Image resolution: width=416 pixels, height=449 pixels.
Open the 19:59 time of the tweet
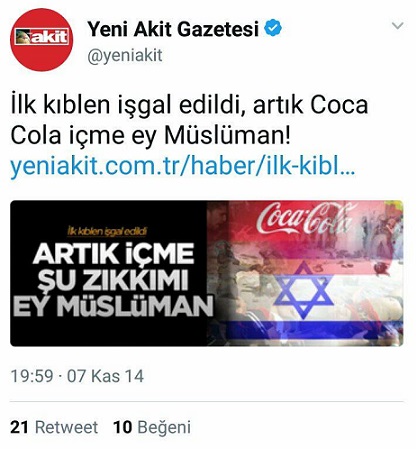(32, 376)
